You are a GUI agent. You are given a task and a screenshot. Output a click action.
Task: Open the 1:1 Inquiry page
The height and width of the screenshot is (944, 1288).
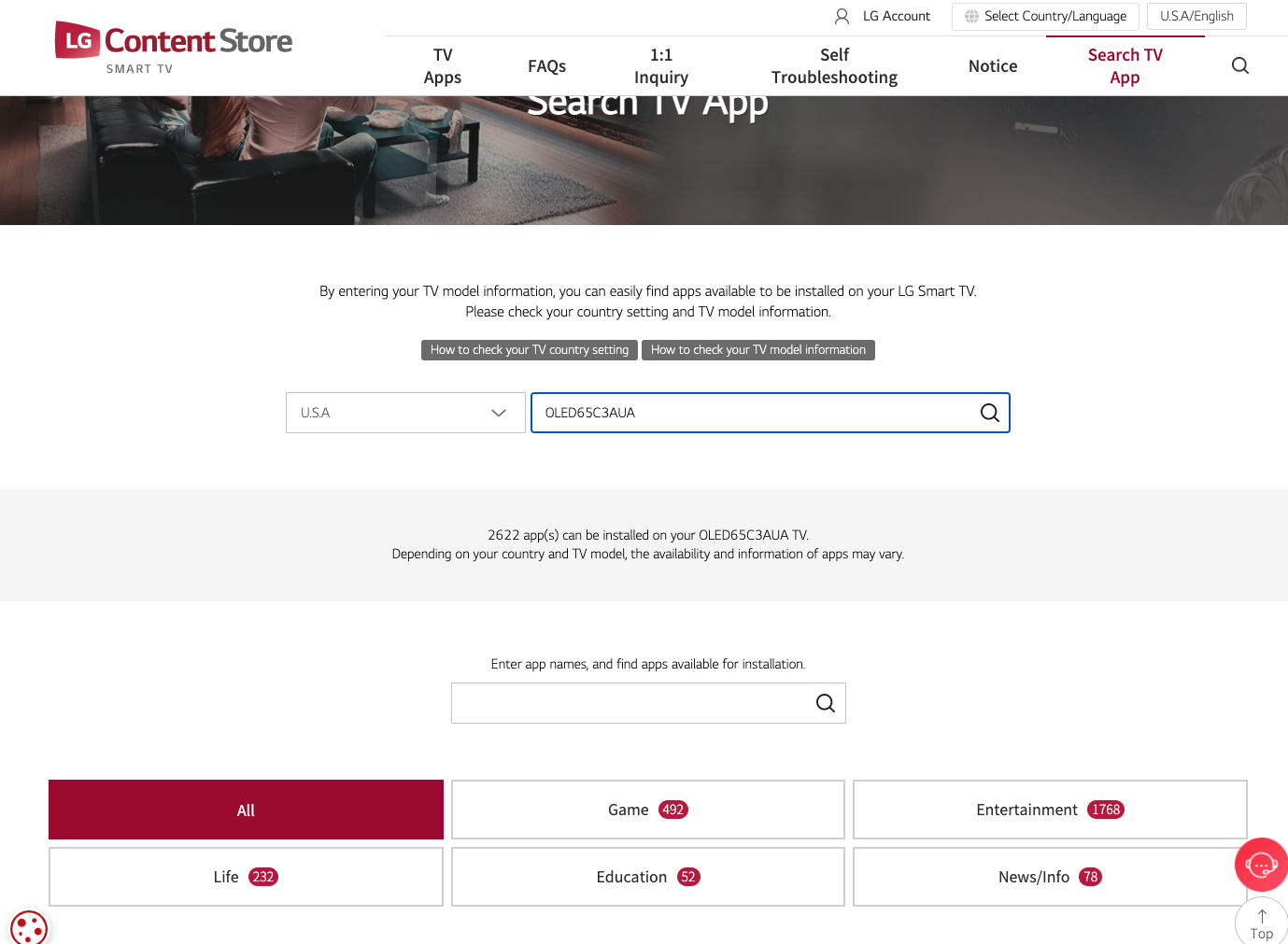pyautogui.click(x=661, y=66)
